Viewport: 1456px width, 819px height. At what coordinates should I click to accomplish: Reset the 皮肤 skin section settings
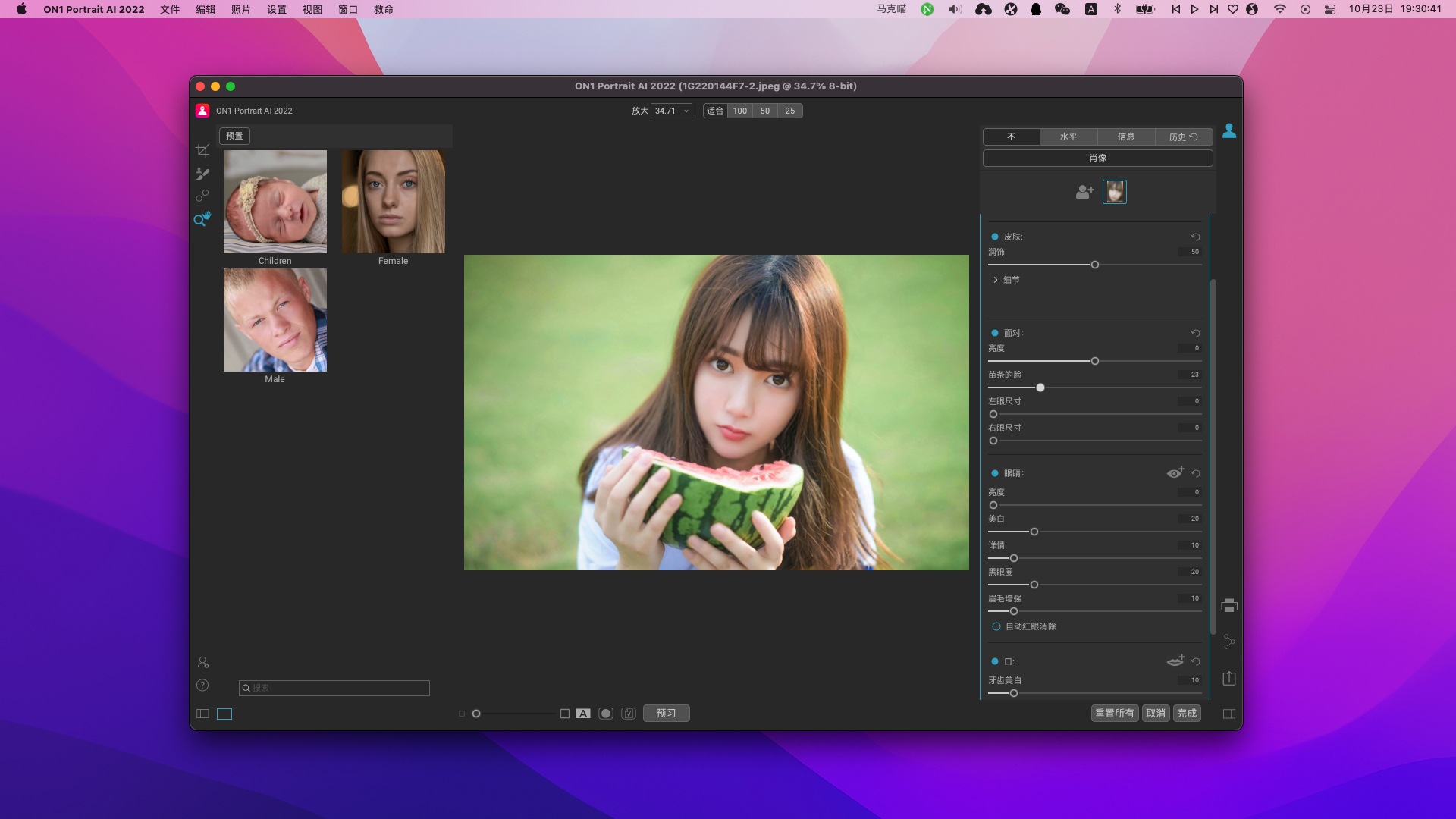pyautogui.click(x=1195, y=237)
